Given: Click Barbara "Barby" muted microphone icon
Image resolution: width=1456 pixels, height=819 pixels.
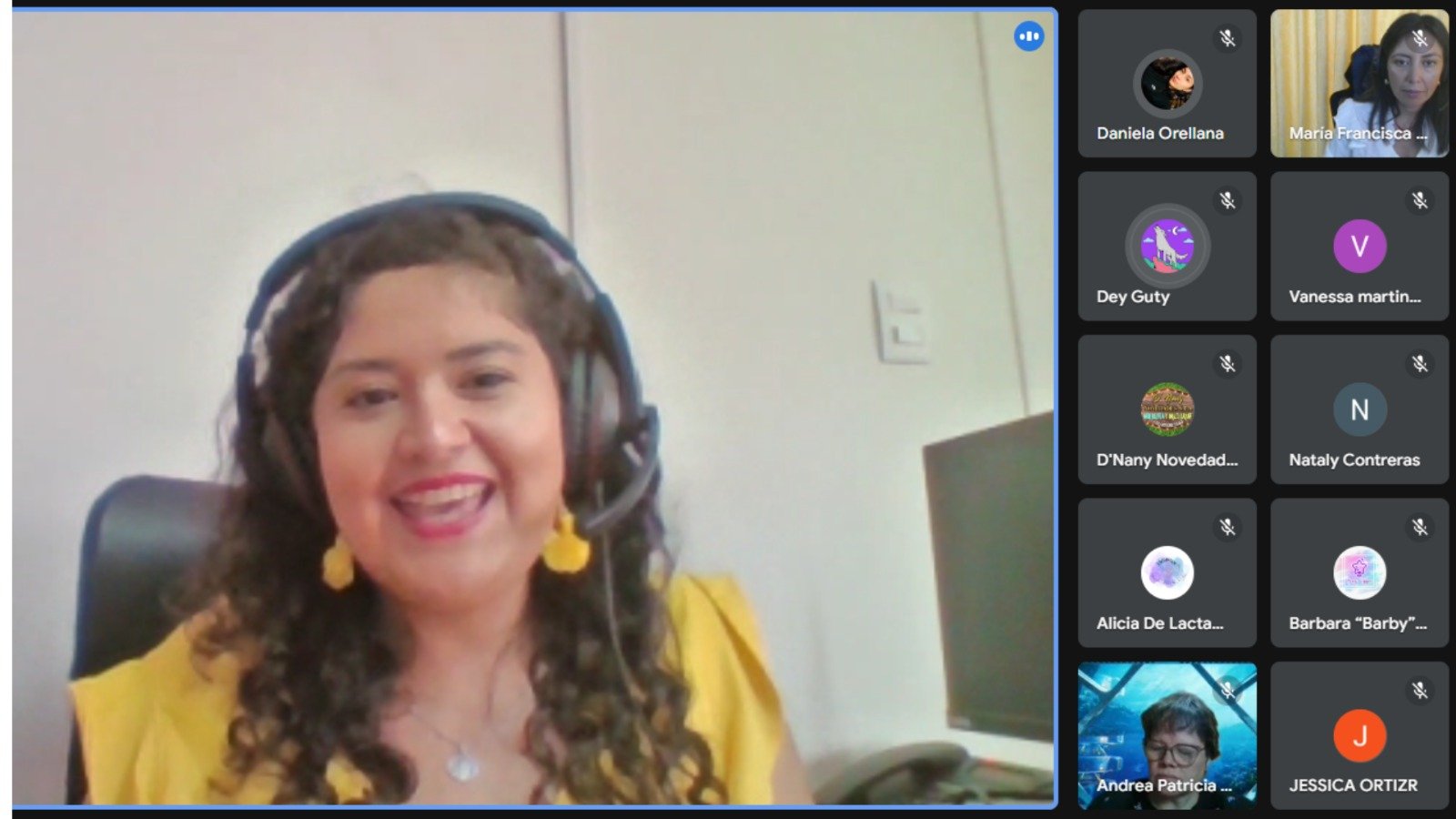Looking at the screenshot, I should click(1420, 527).
